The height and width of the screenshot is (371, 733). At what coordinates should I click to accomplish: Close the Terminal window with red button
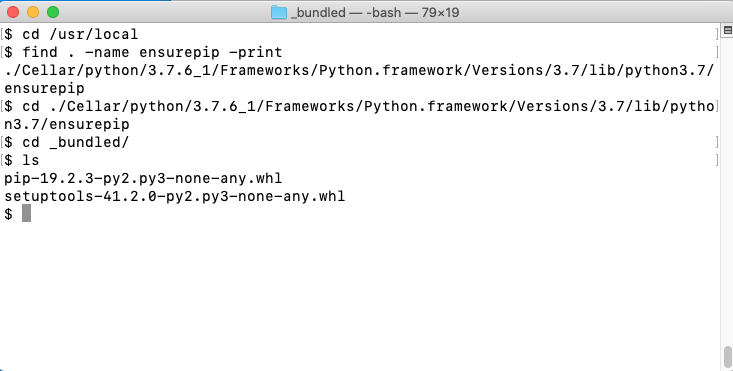tap(13, 12)
